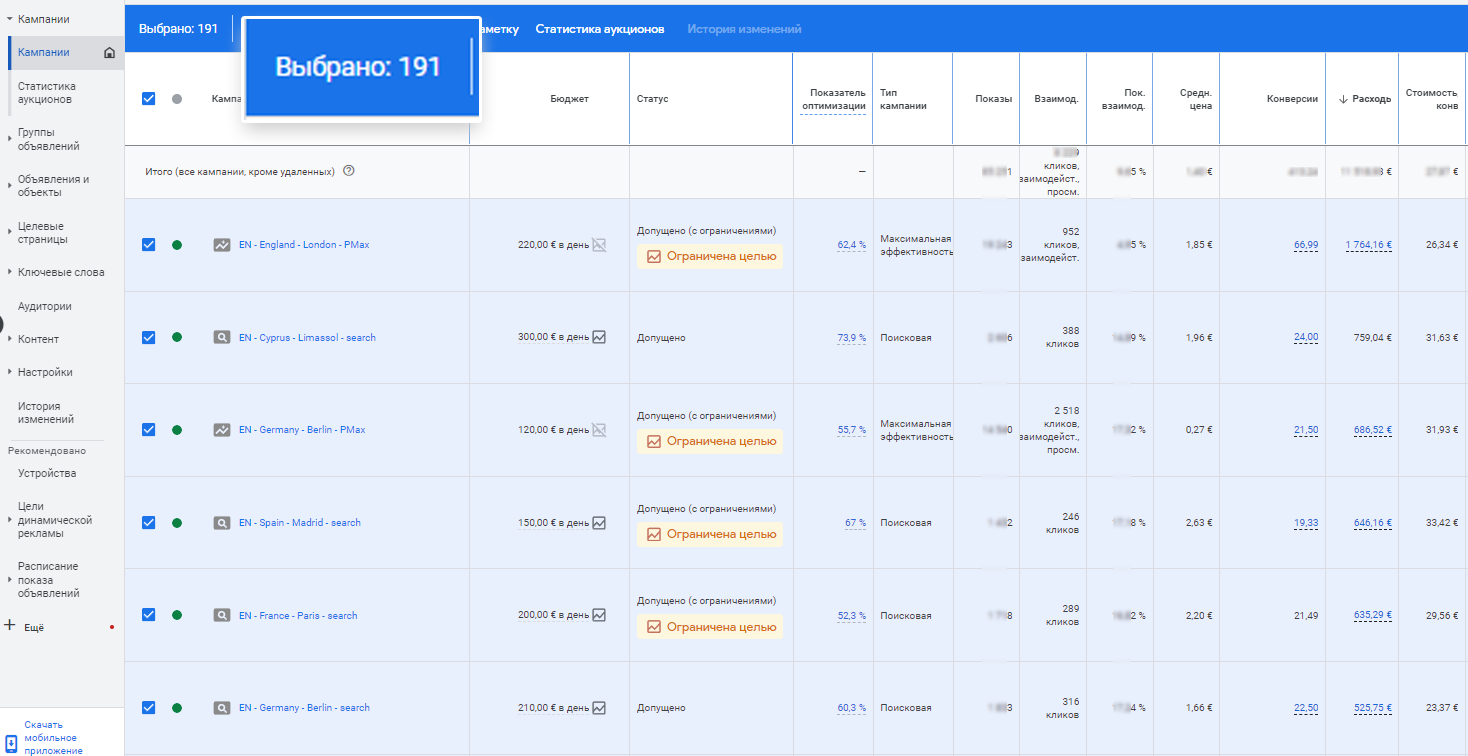Click budget chart icon for Cyprus Limassol search
Screen dimensions: 1468x756
point(599,338)
